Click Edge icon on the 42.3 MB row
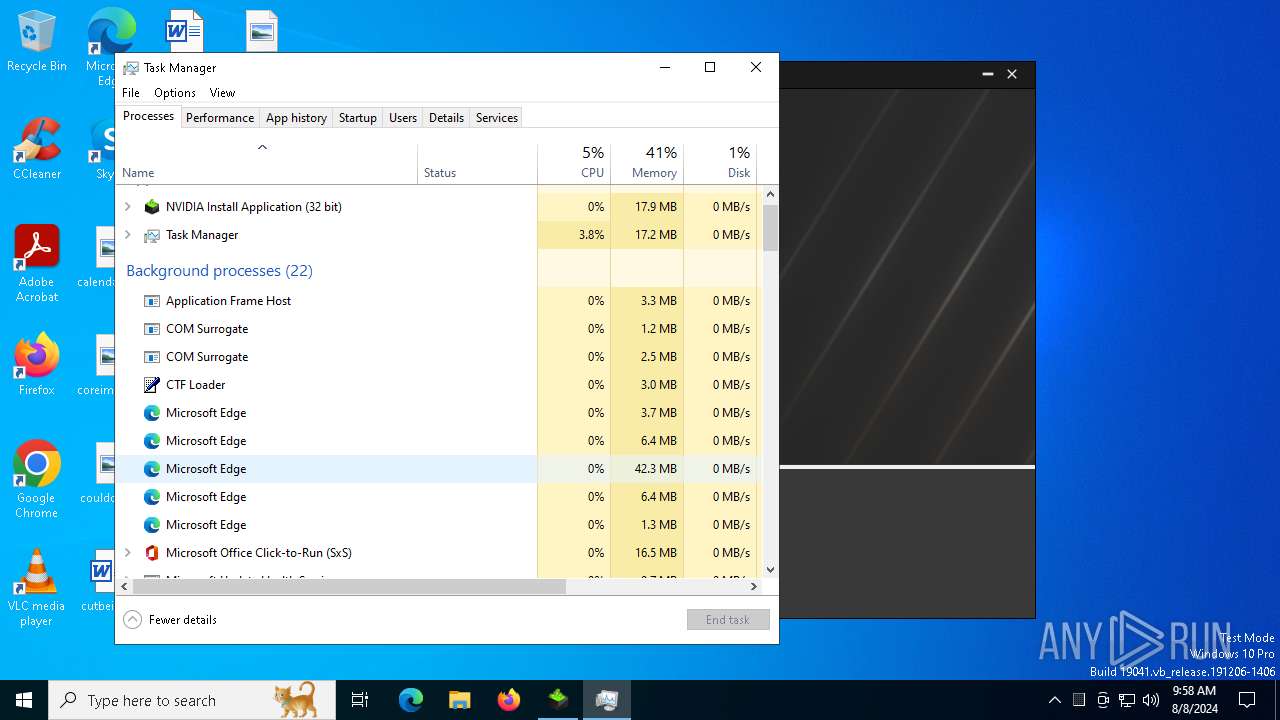Screen dimensions: 1280x720 click(152, 469)
